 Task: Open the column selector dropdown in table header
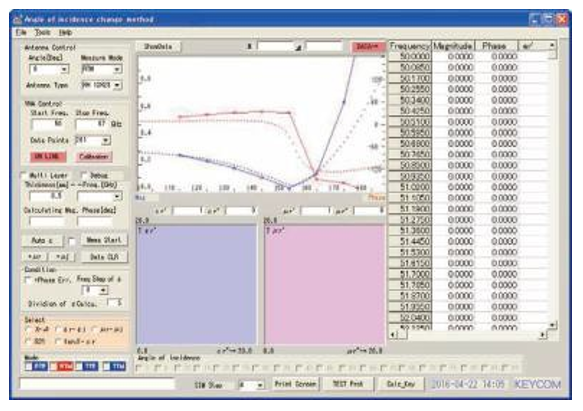pyautogui.click(x=552, y=45)
